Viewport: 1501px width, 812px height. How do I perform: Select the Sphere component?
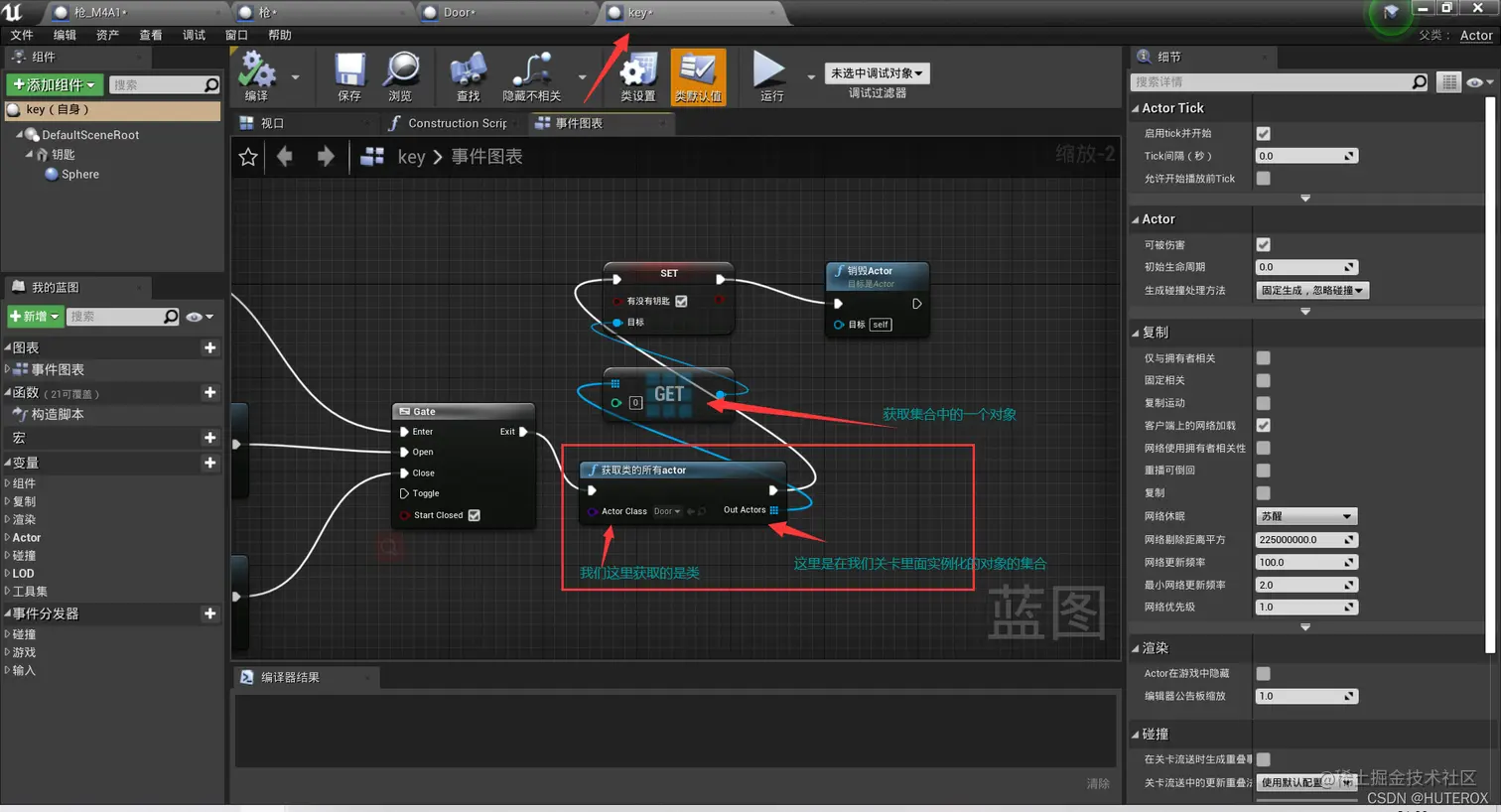click(79, 174)
